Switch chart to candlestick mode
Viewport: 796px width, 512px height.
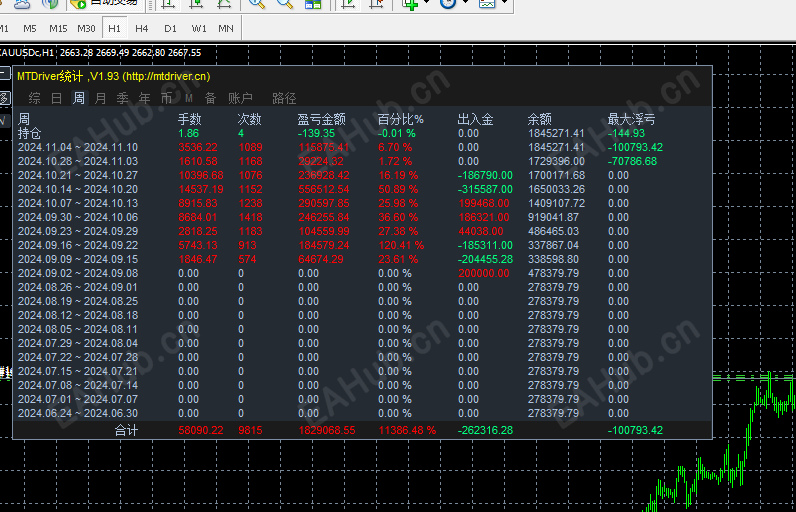coord(196,4)
